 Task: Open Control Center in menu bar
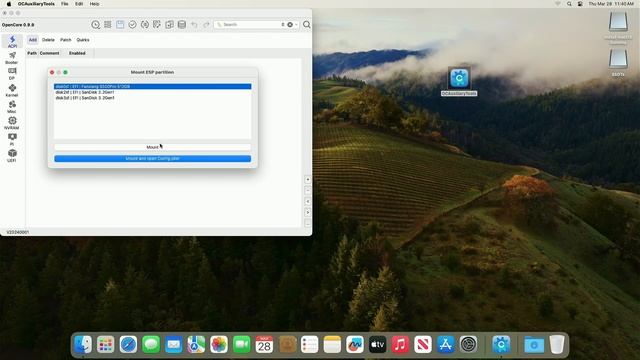[580, 4]
